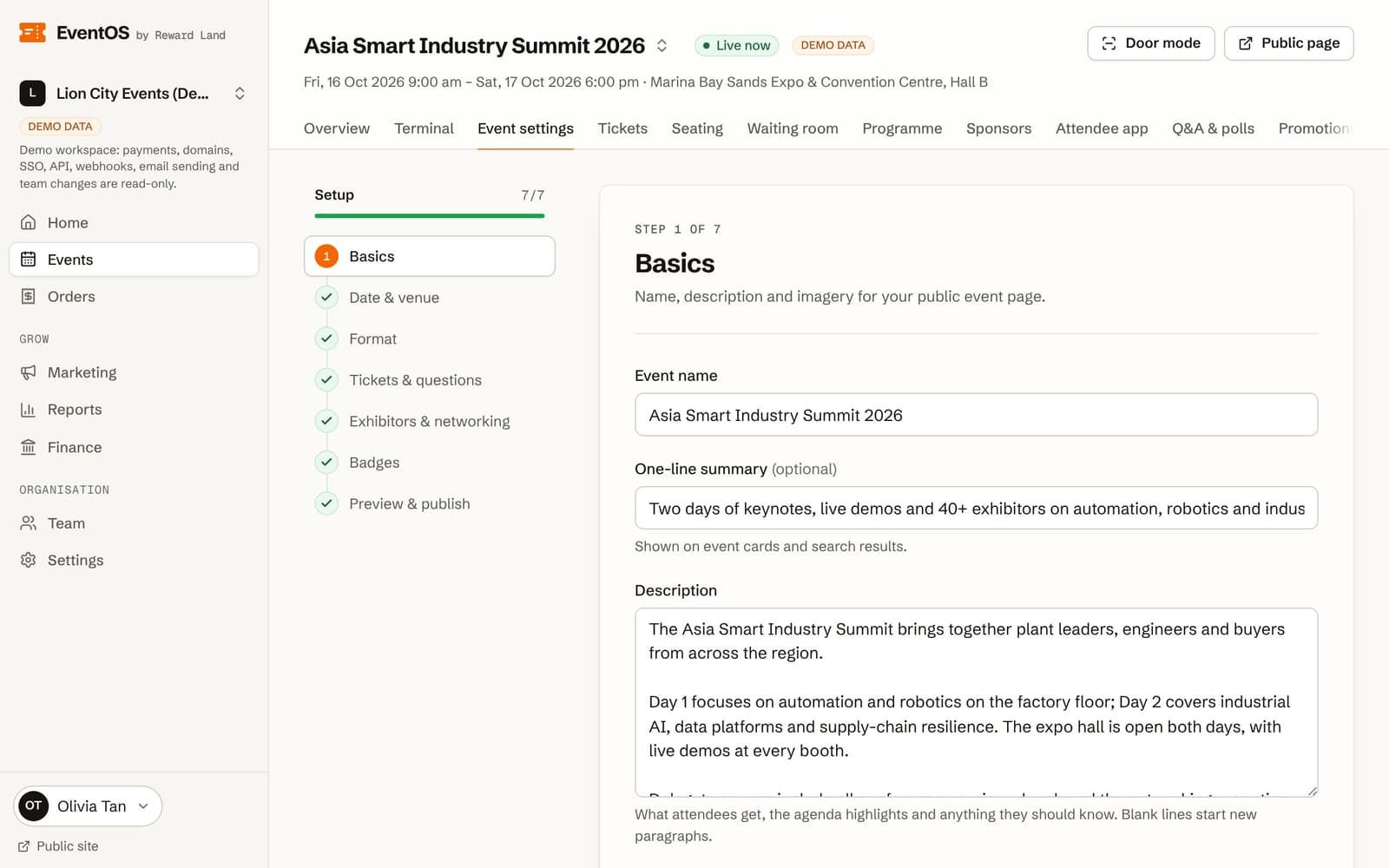Click the Lion City Events workspace avatar
This screenshot has width=1389, height=868.
coord(32,94)
